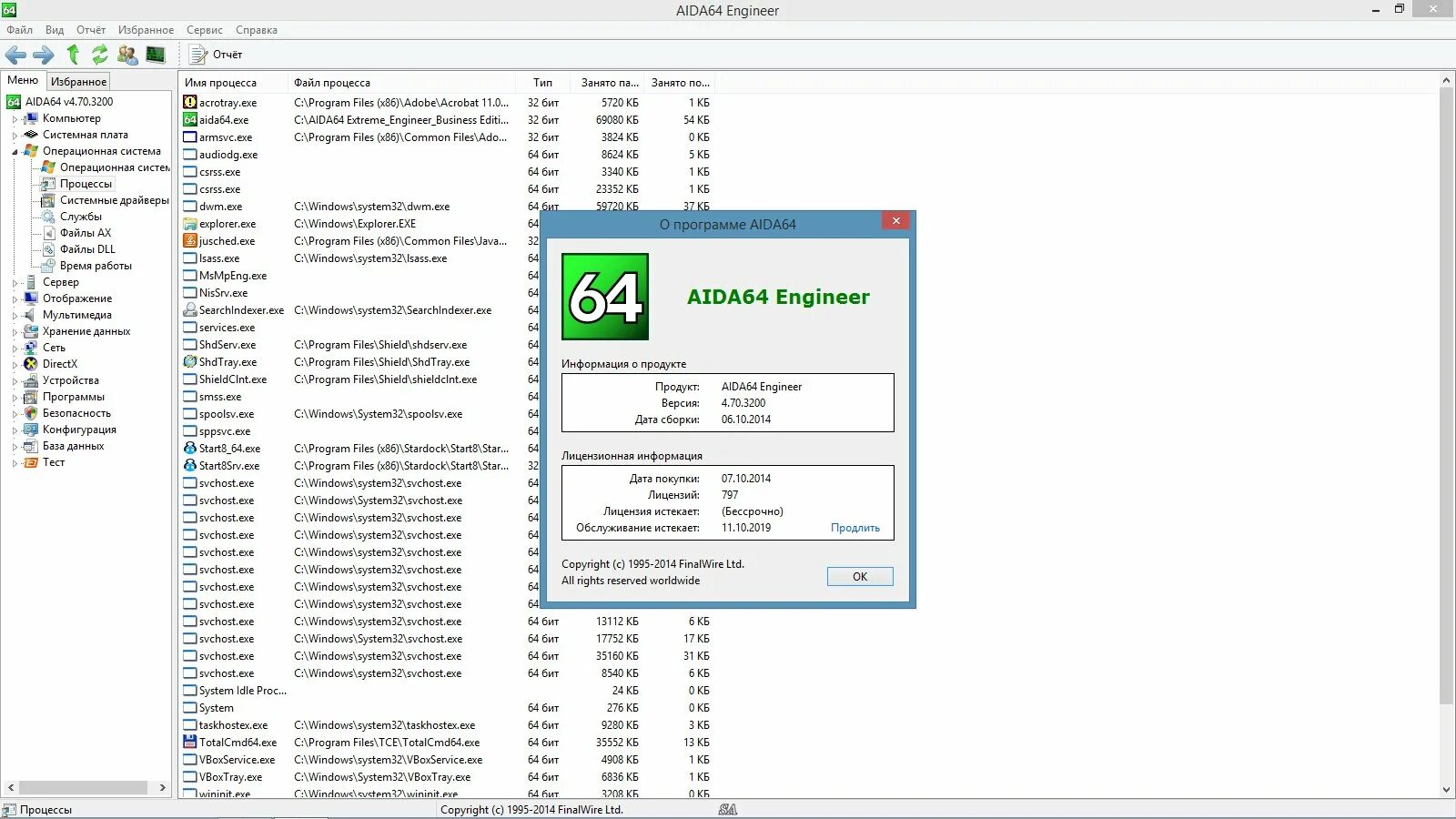The image size is (1456, 819).
Task: Select the aida64.exe process icon
Action: (x=190, y=120)
